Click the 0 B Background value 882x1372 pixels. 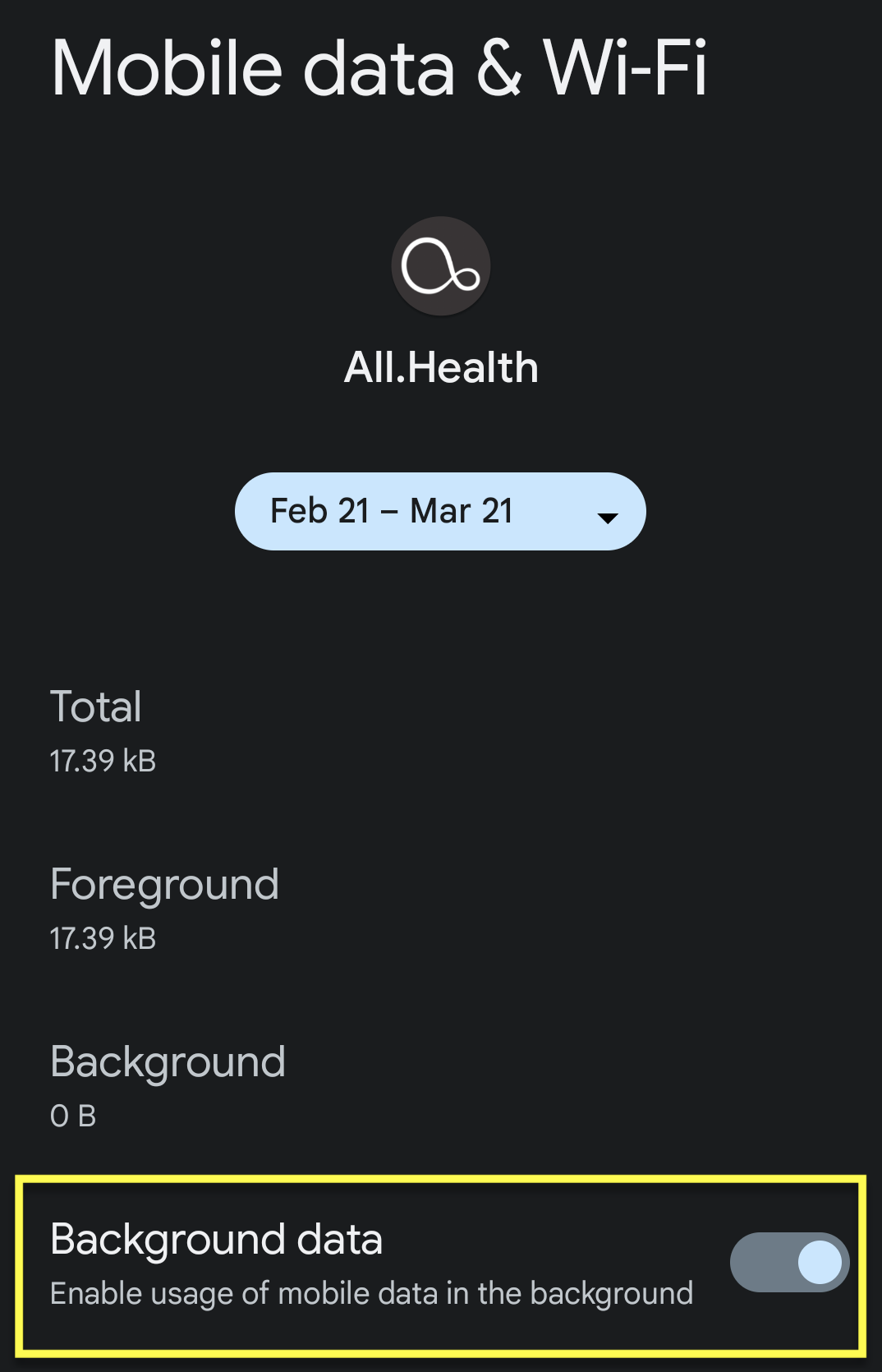[x=72, y=1115]
